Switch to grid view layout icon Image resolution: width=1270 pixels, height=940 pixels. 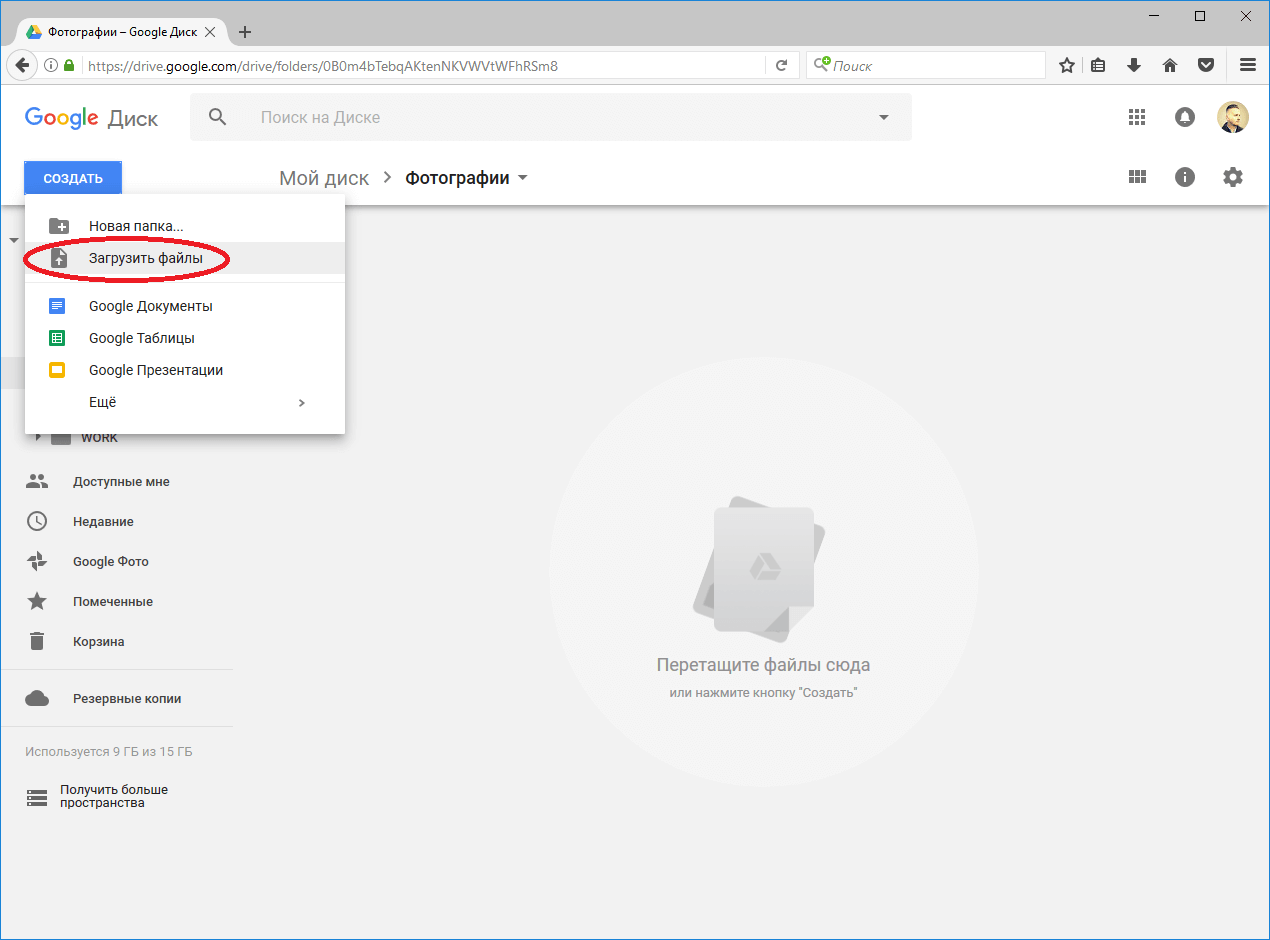[1136, 177]
